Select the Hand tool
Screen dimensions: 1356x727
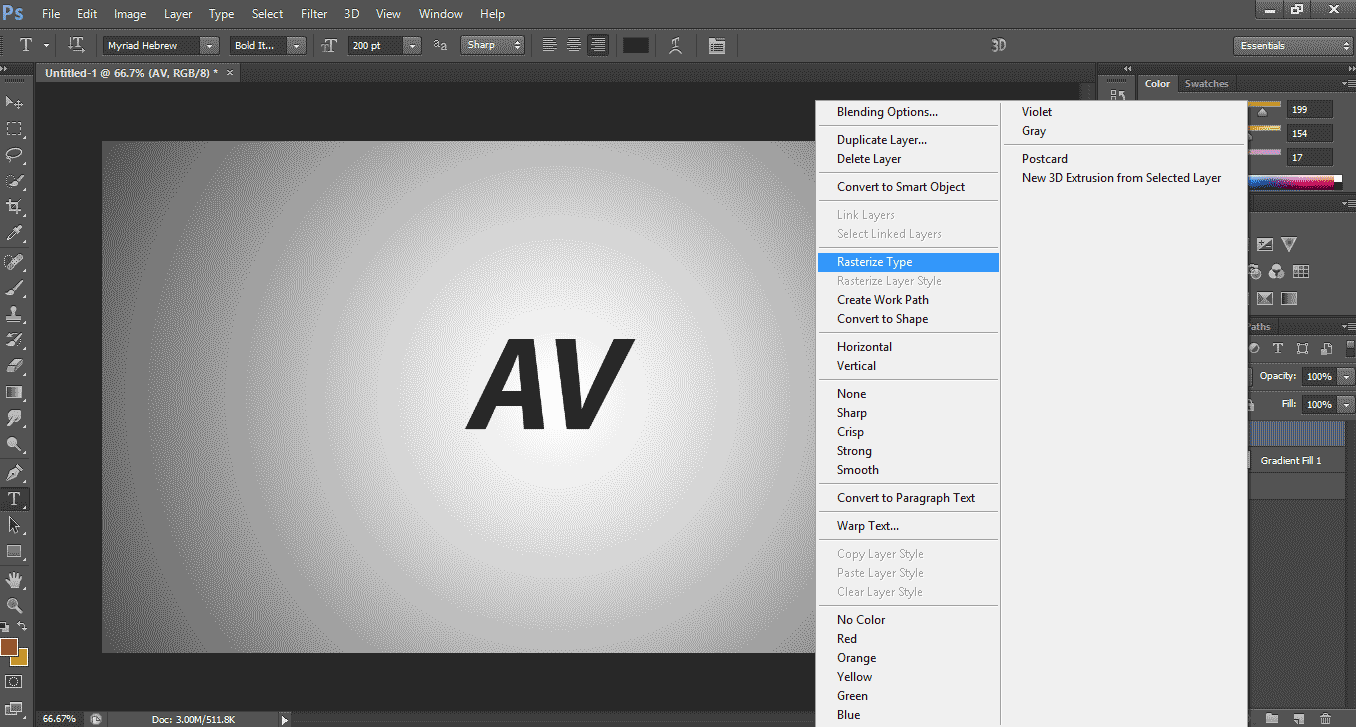[15, 579]
